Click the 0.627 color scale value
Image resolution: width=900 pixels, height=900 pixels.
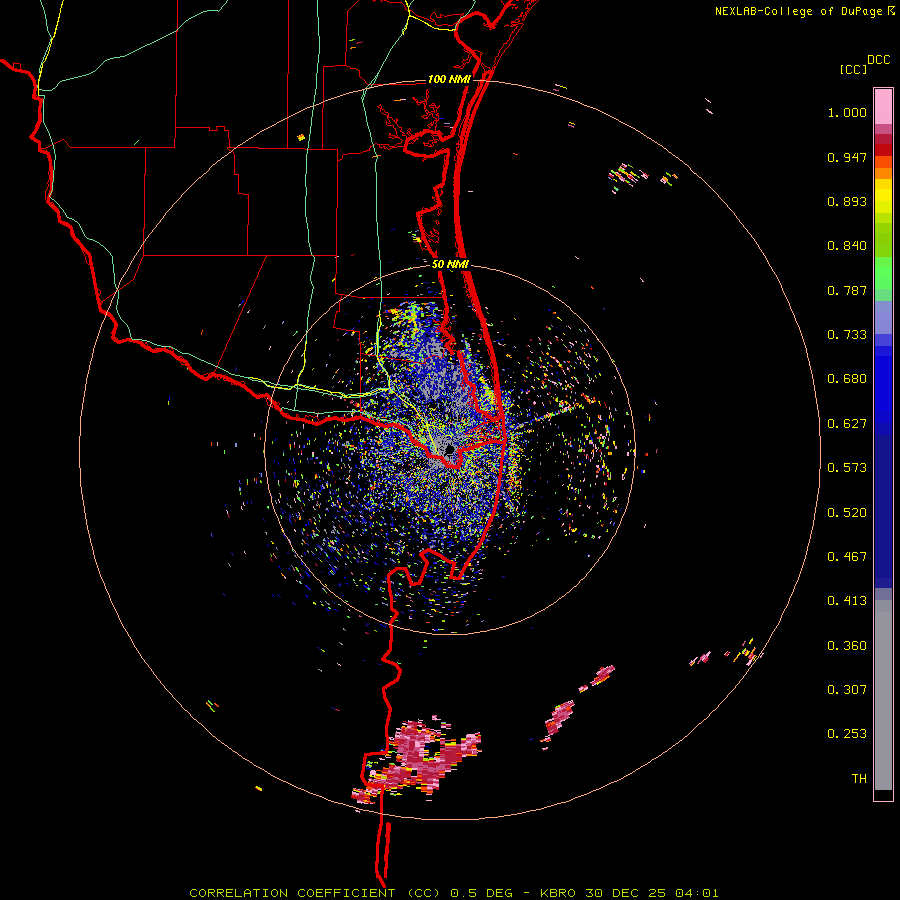point(847,424)
